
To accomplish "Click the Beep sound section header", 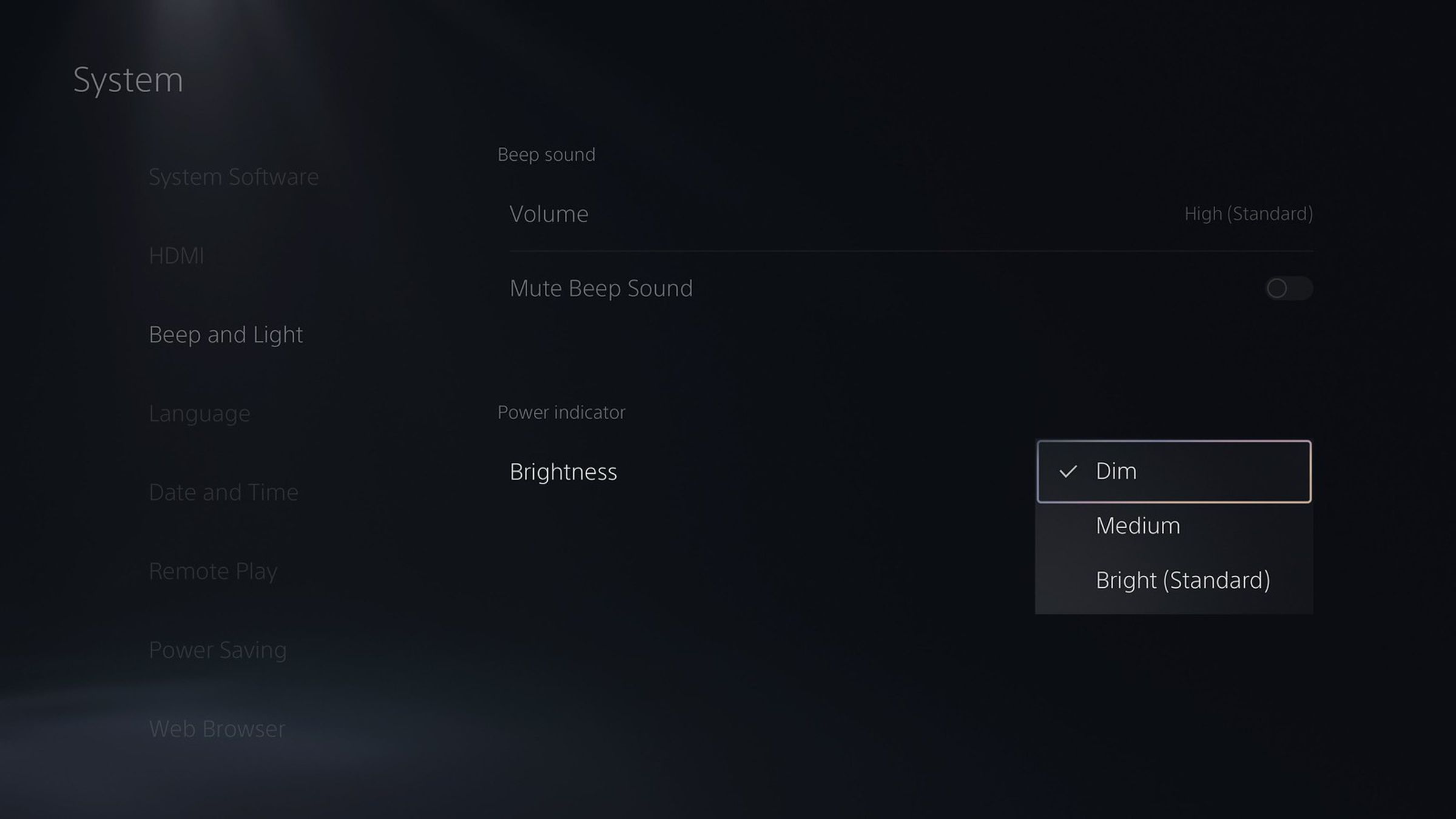I will [x=547, y=154].
